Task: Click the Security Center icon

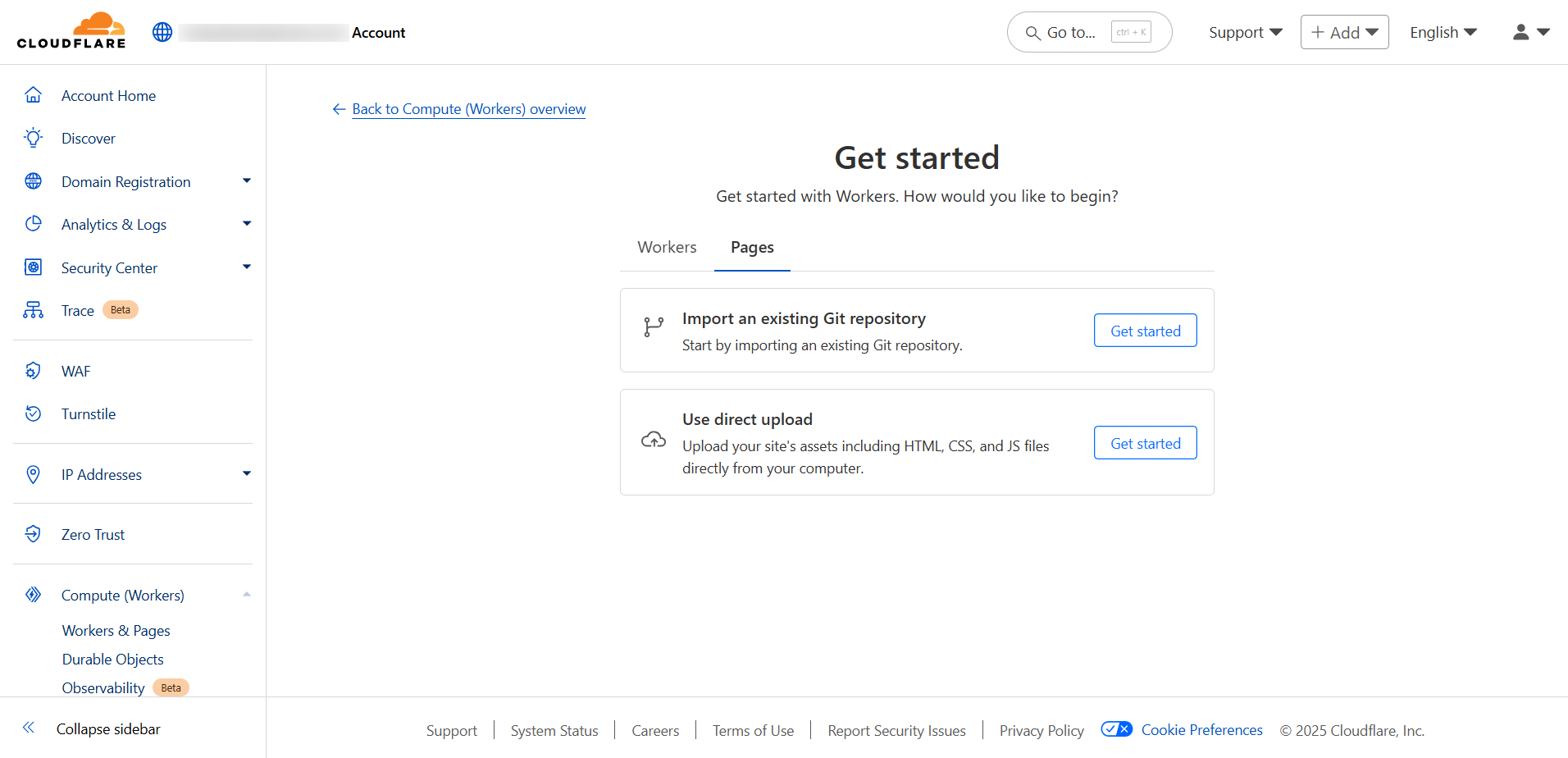Action: point(33,267)
